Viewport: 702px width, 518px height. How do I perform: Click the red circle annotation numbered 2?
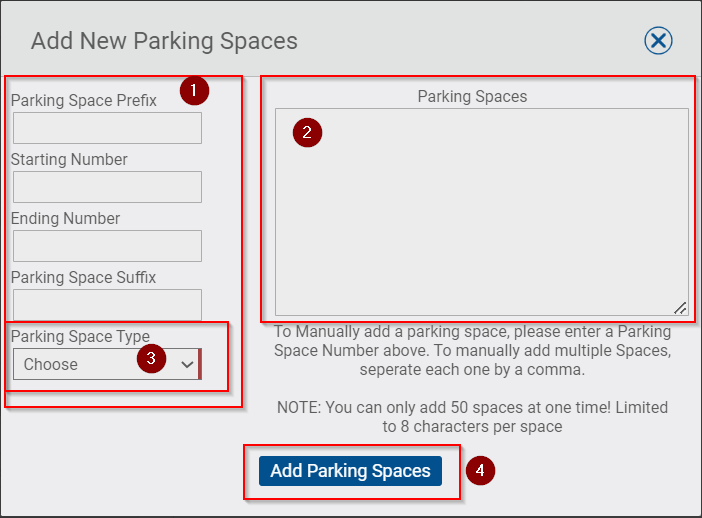(307, 133)
